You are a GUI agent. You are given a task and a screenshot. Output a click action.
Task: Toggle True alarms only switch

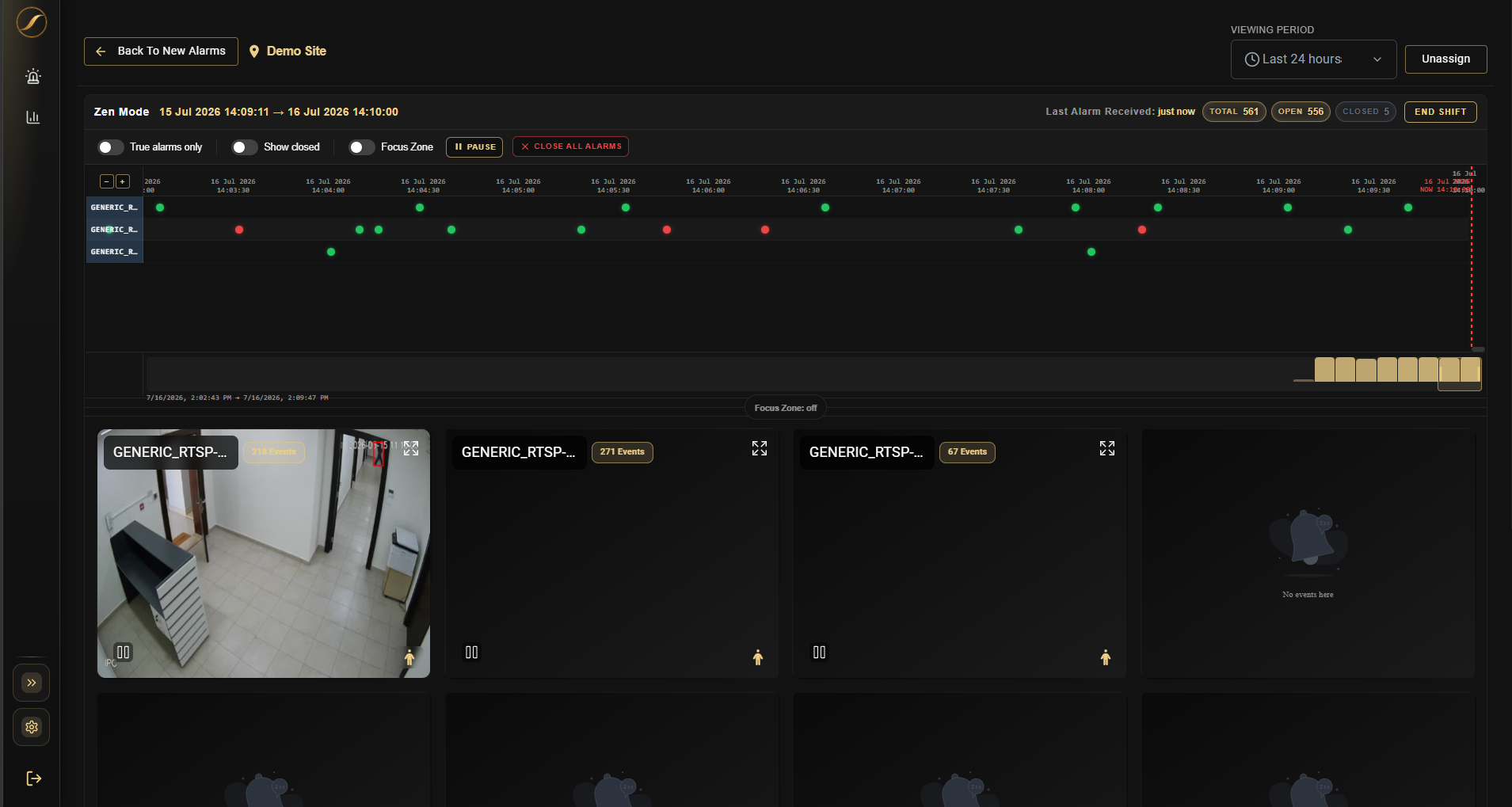coord(111,147)
